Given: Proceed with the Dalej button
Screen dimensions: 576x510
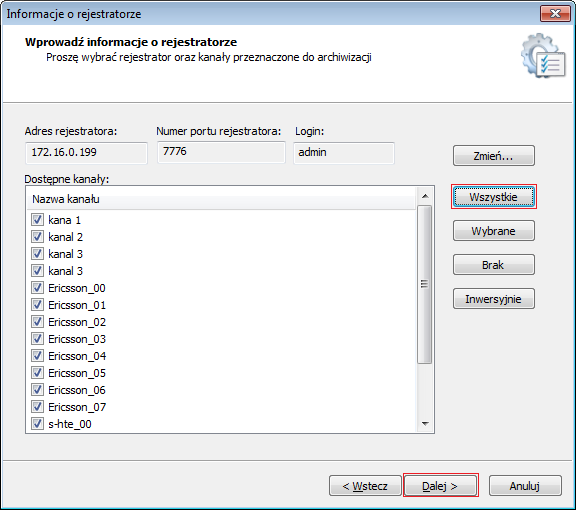Looking at the screenshot, I should click(x=440, y=486).
